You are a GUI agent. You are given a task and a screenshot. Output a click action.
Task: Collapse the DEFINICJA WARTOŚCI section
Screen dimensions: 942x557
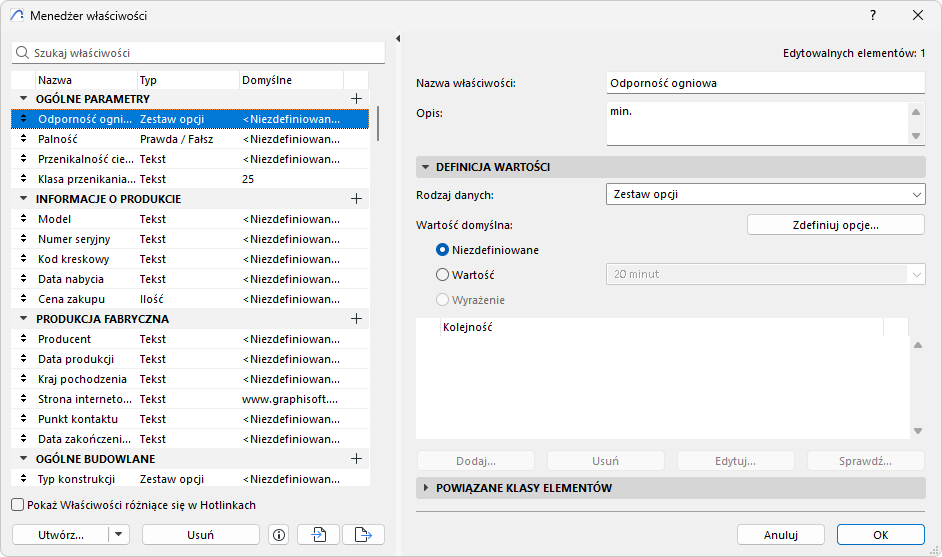[x=427, y=167]
